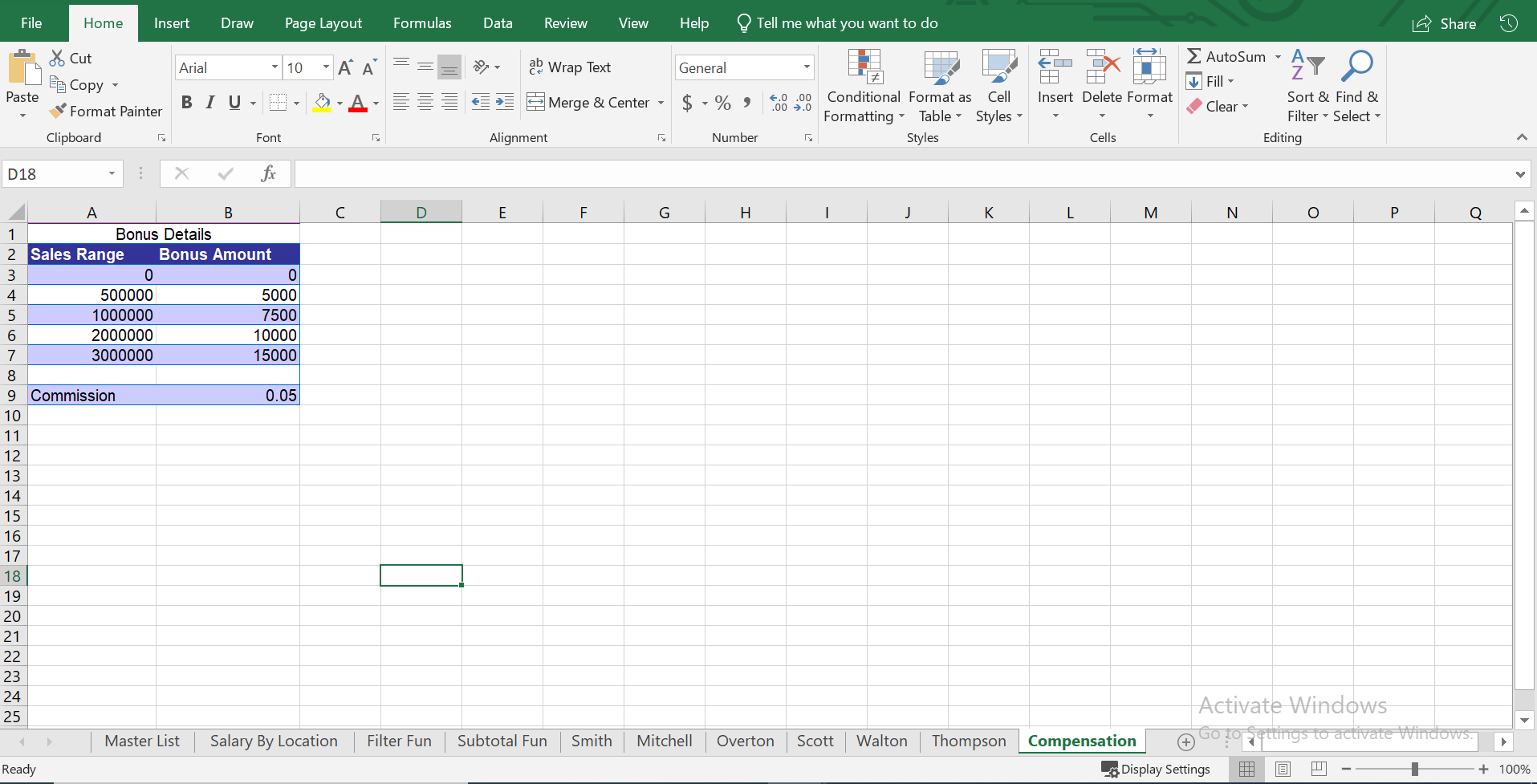1537x784 pixels.
Task: Toggle Bottom Align vertical alignment
Action: (449, 67)
